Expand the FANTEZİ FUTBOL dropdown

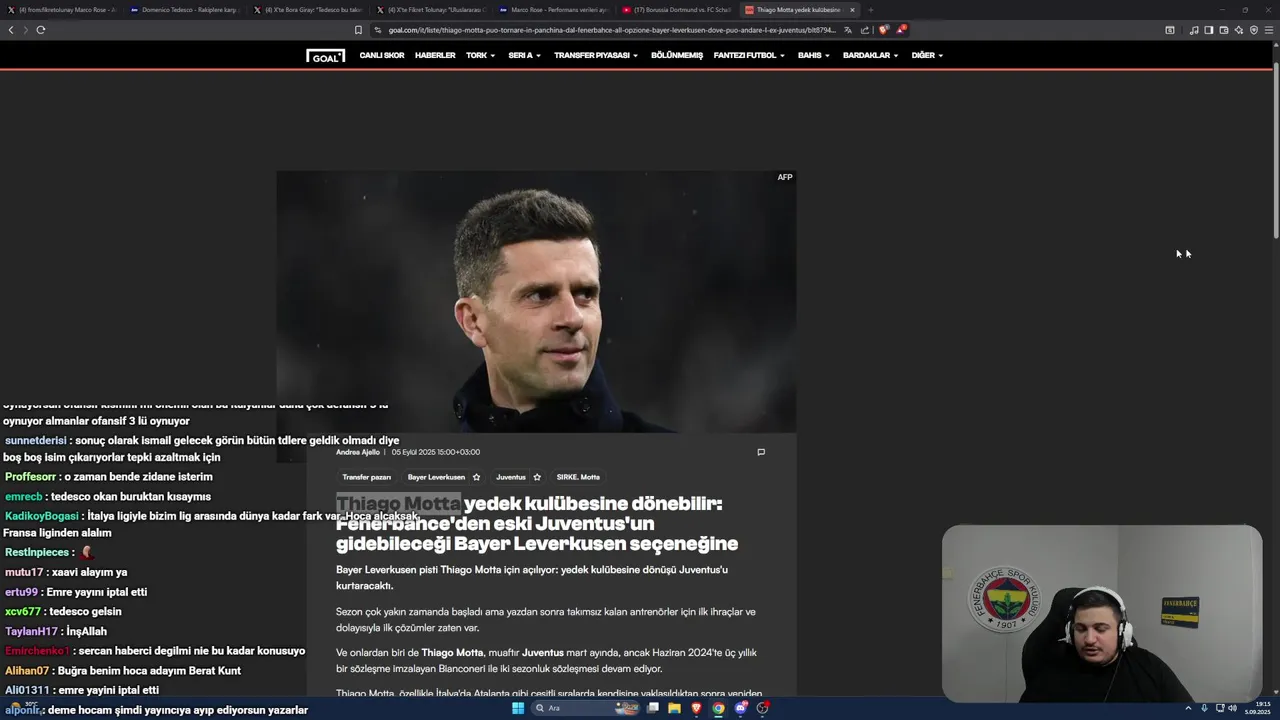(749, 56)
